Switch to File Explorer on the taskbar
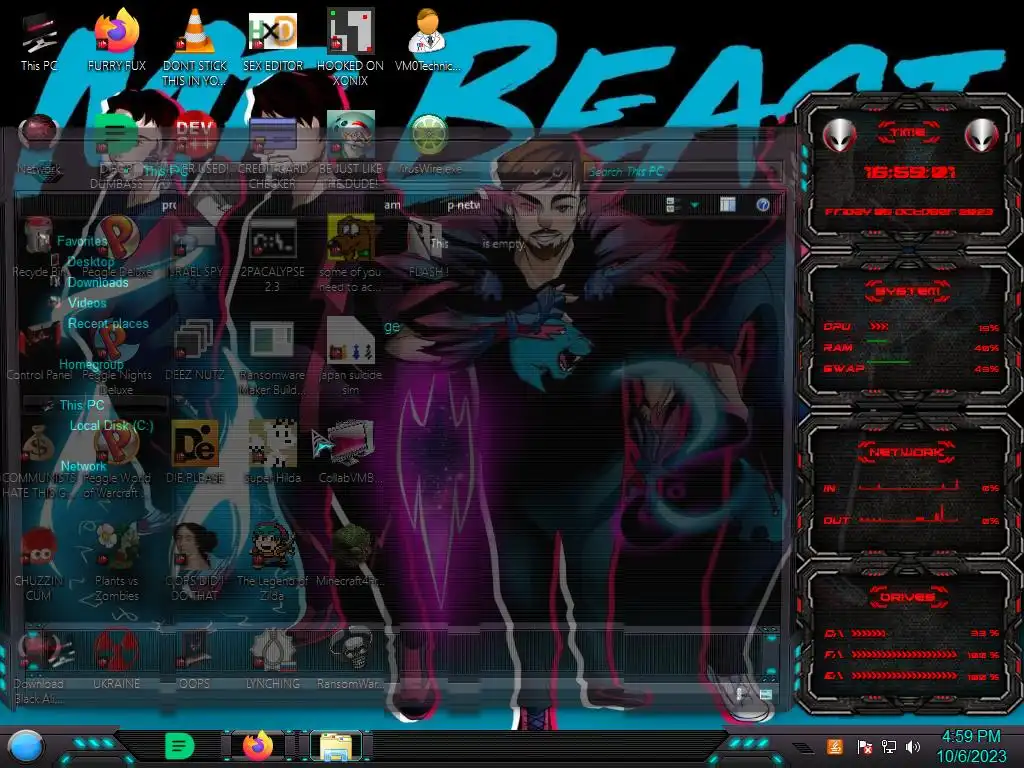The width and height of the screenshot is (1024, 768). pyautogui.click(x=336, y=746)
